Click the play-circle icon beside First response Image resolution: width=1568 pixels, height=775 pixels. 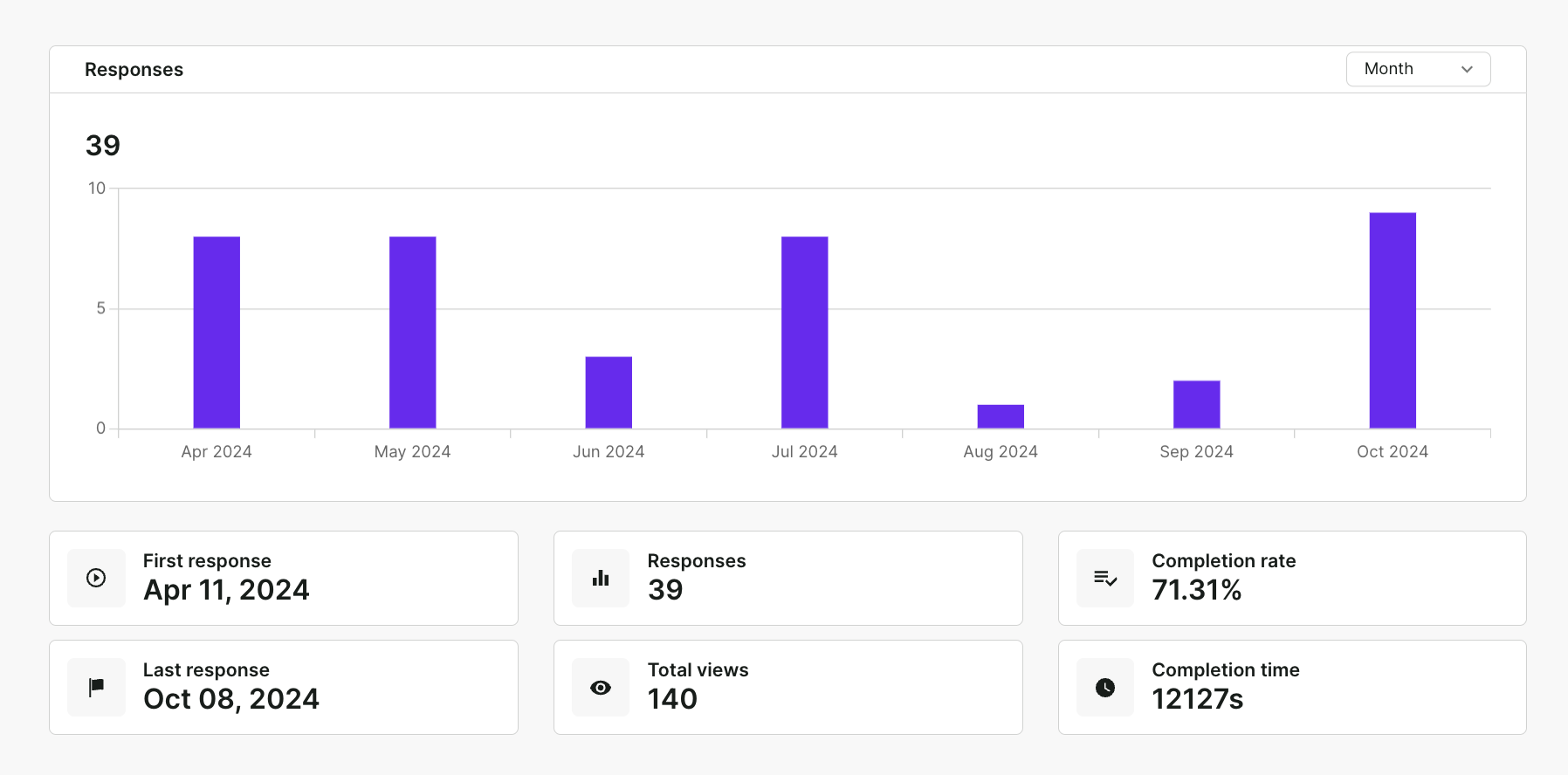coord(96,578)
